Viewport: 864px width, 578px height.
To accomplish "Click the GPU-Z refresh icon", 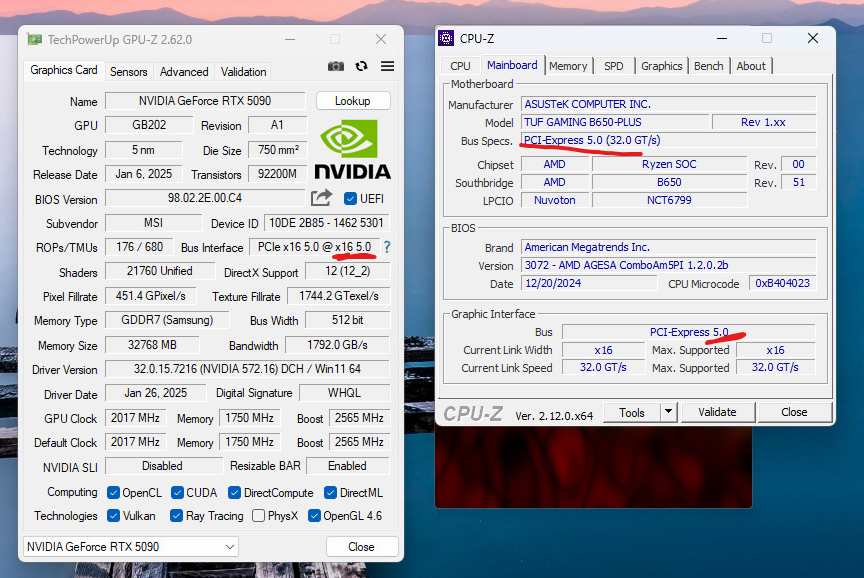I will point(361,66).
